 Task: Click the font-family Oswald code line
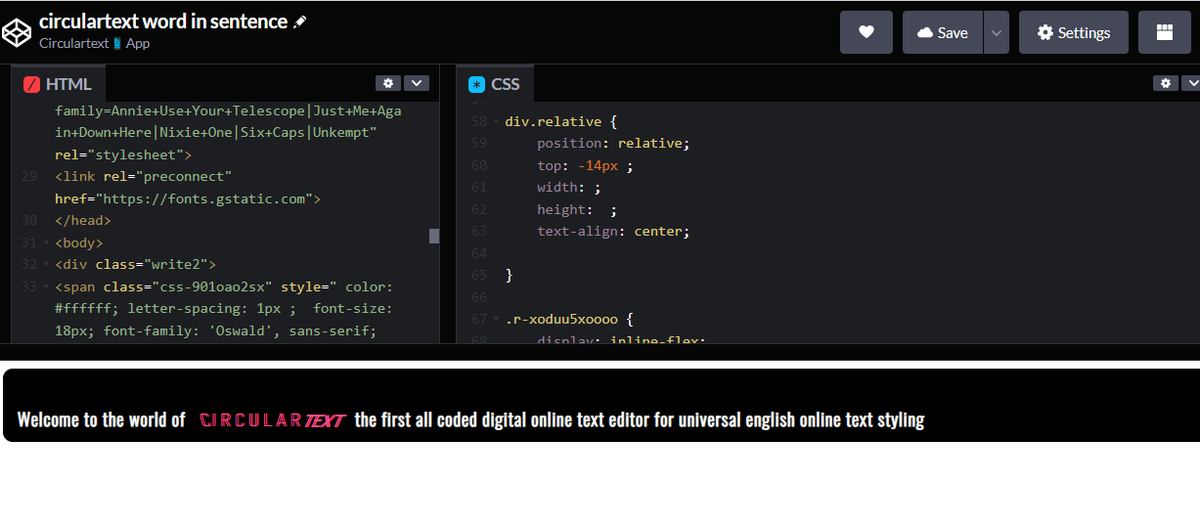pos(215,331)
